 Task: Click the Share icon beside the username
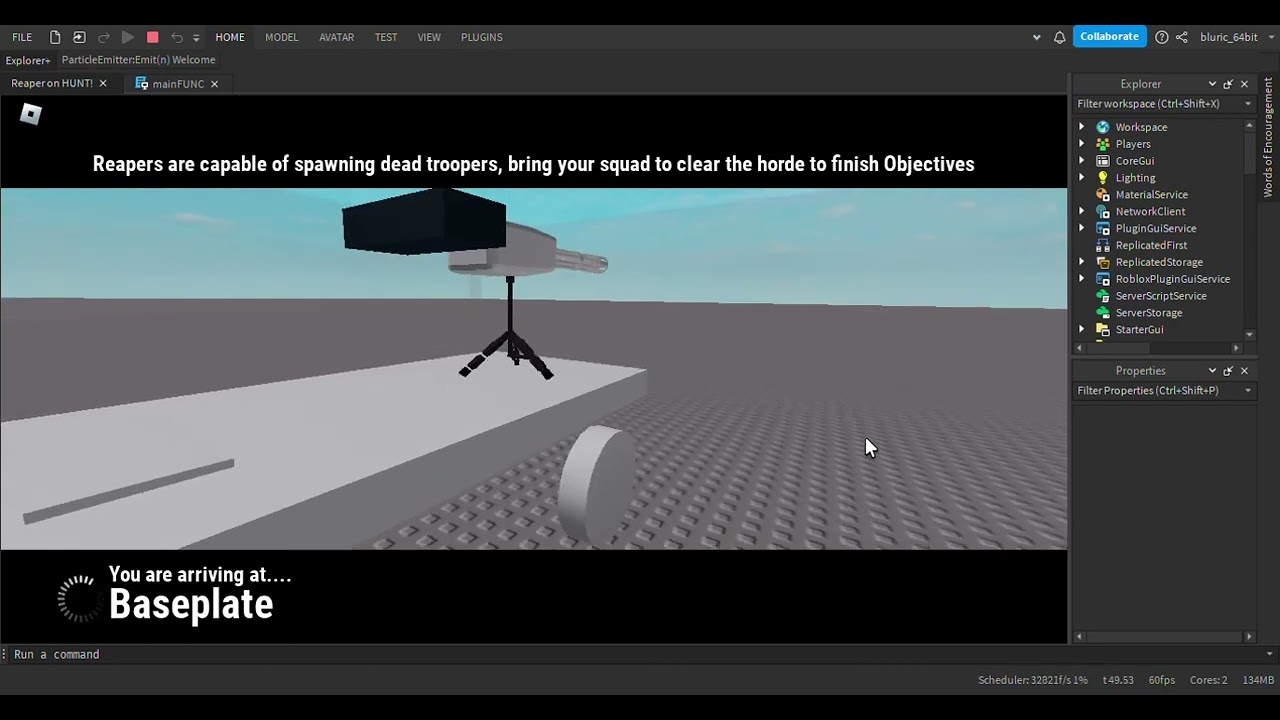click(x=1182, y=37)
